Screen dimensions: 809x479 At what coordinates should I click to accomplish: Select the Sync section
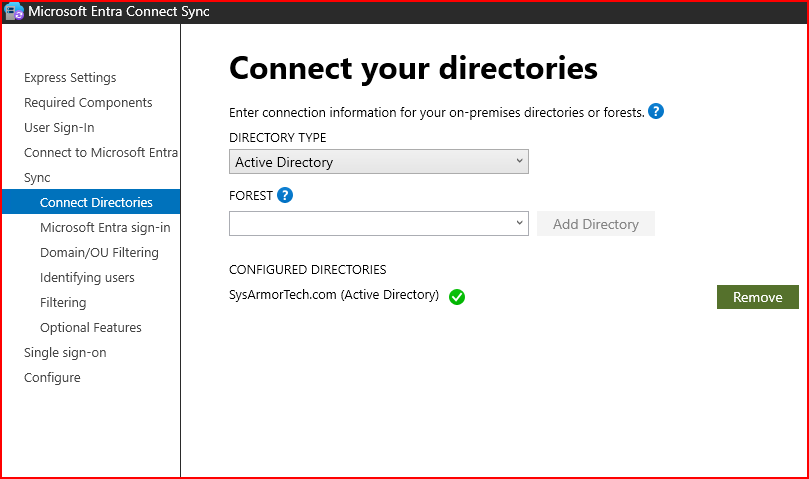click(37, 178)
